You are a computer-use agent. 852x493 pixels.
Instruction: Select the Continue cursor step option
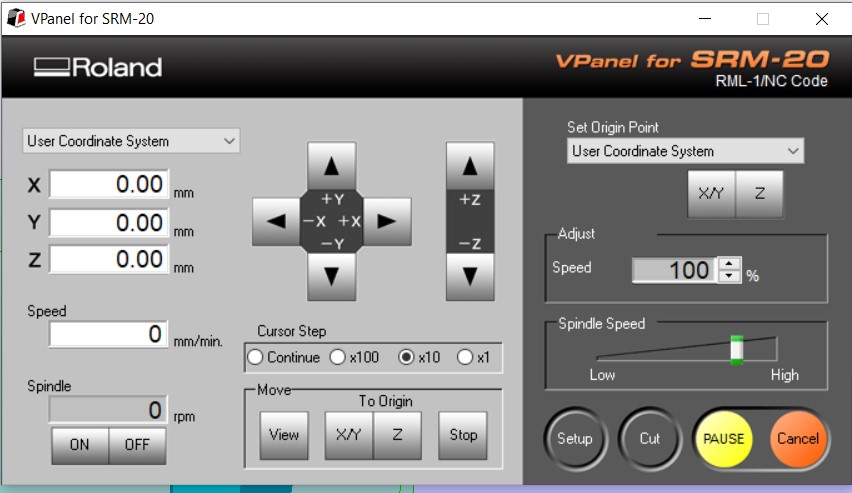coord(284,357)
